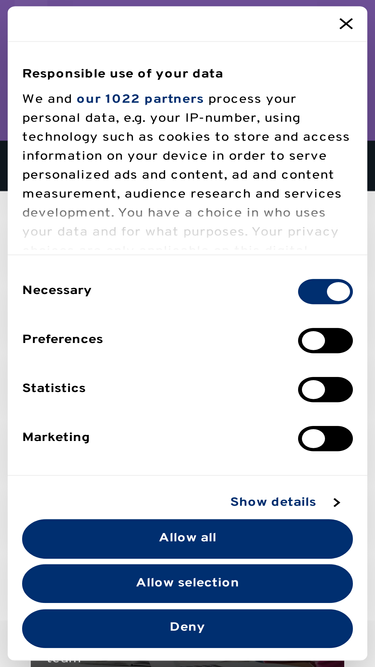Click the partially hidden image below the dialog
The height and width of the screenshot is (667, 375).
point(188,664)
